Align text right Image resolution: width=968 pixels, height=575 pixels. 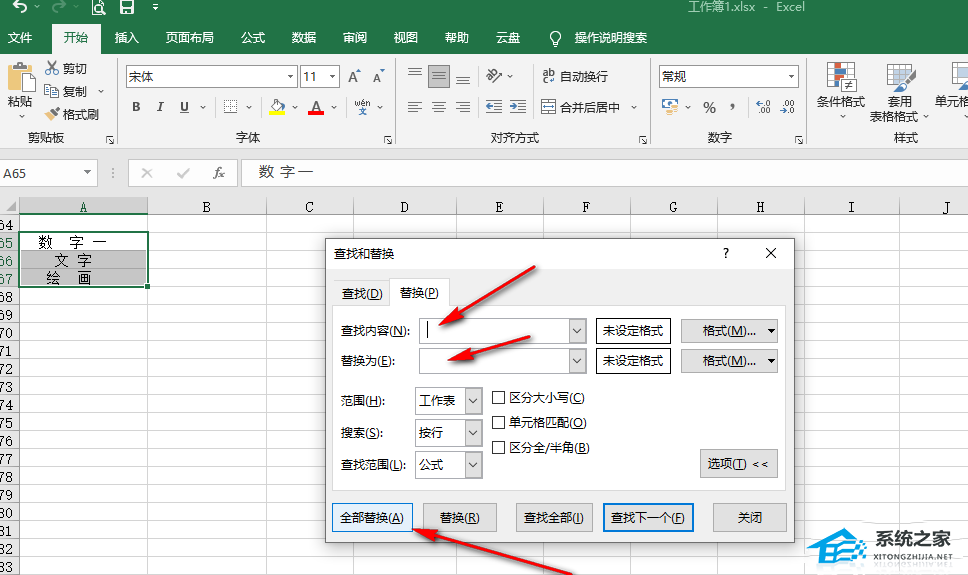pos(463,107)
